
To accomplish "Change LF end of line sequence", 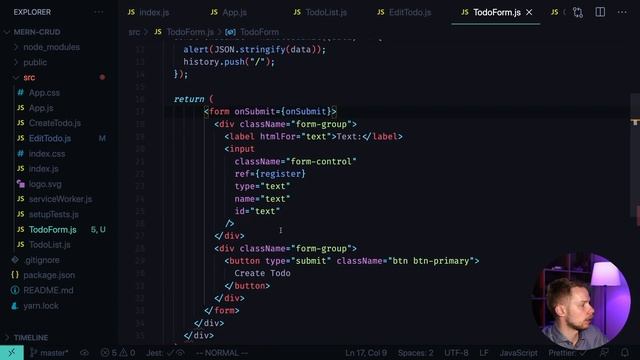I will tap(484, 353).
